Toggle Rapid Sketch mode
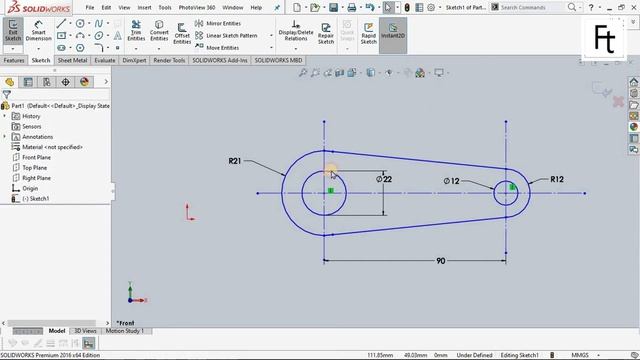The image size is (640, 360). (x=368, y=33)
